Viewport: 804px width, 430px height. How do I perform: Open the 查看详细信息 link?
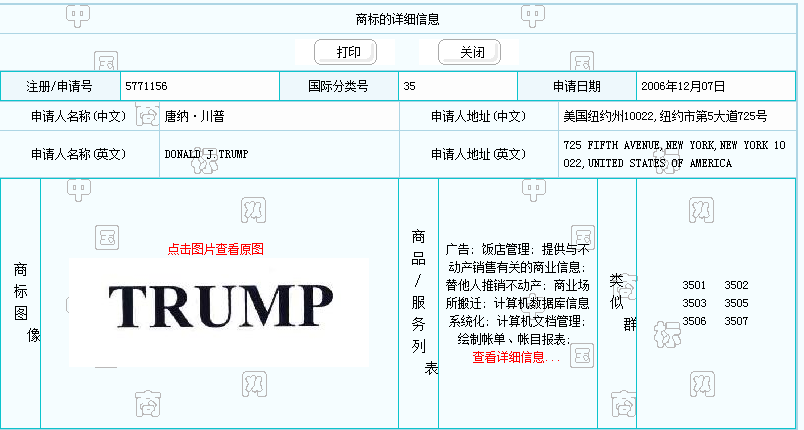pos(516,357)
